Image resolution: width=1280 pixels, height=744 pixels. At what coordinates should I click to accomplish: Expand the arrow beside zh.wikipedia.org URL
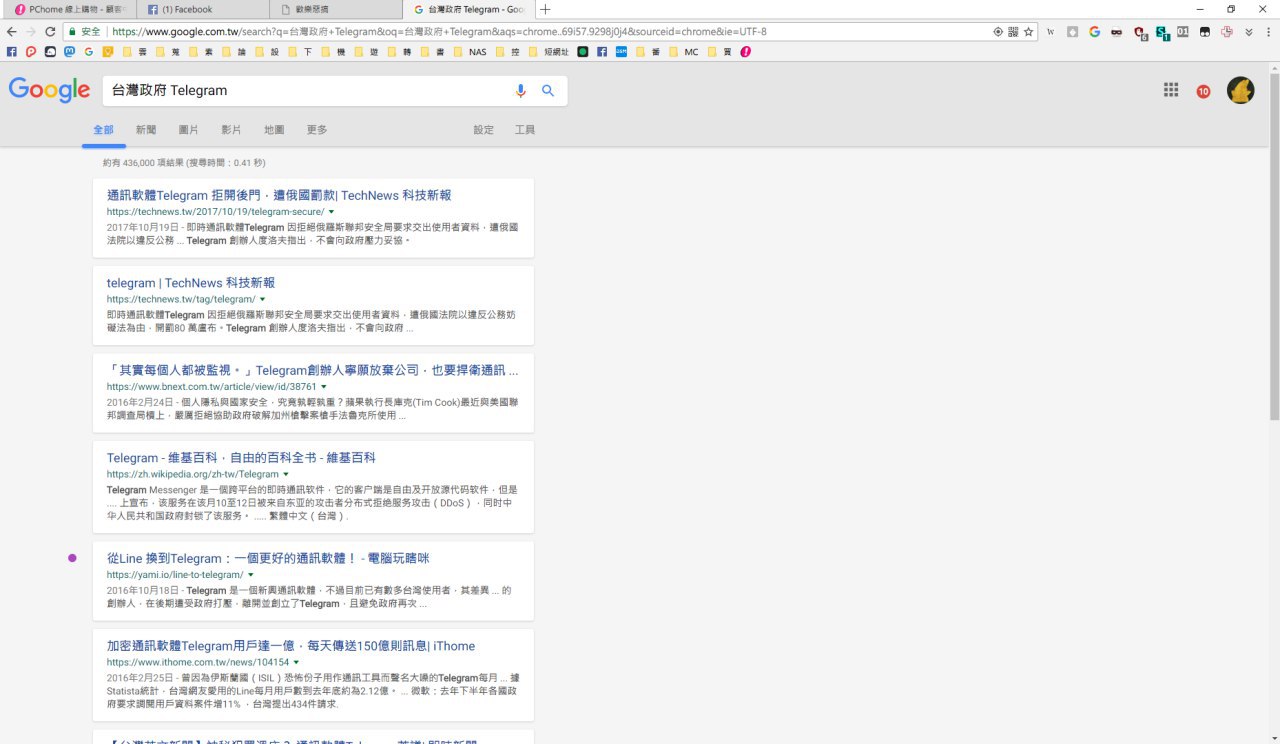coord(286,474)
